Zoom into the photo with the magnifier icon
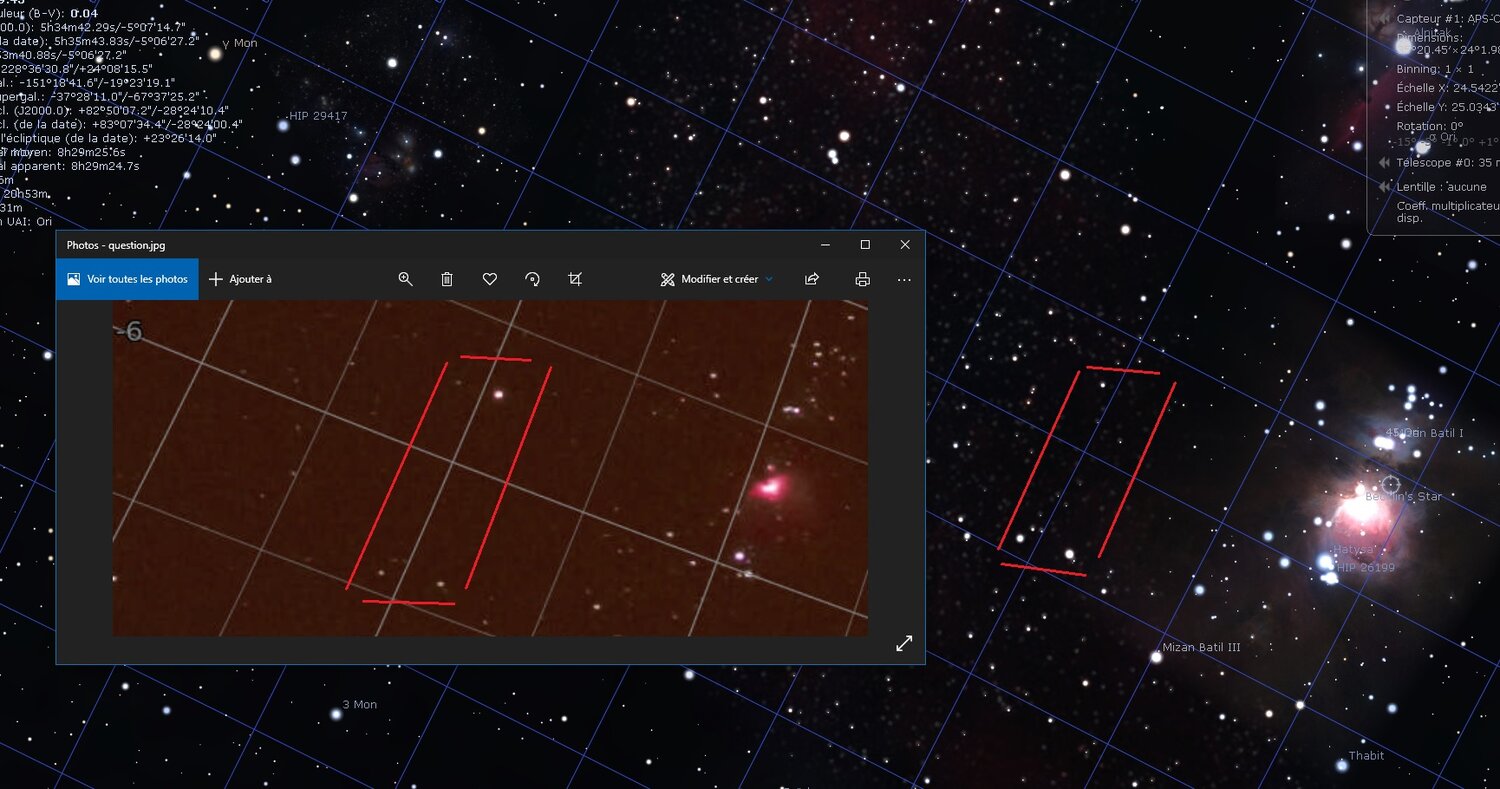 pos(405,279)
